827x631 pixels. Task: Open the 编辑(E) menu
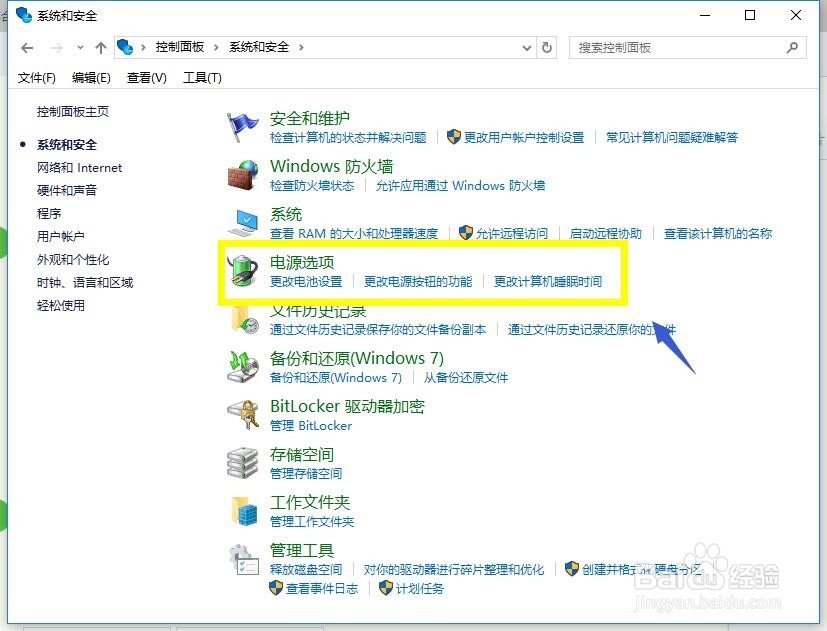[x=91, y=78]
